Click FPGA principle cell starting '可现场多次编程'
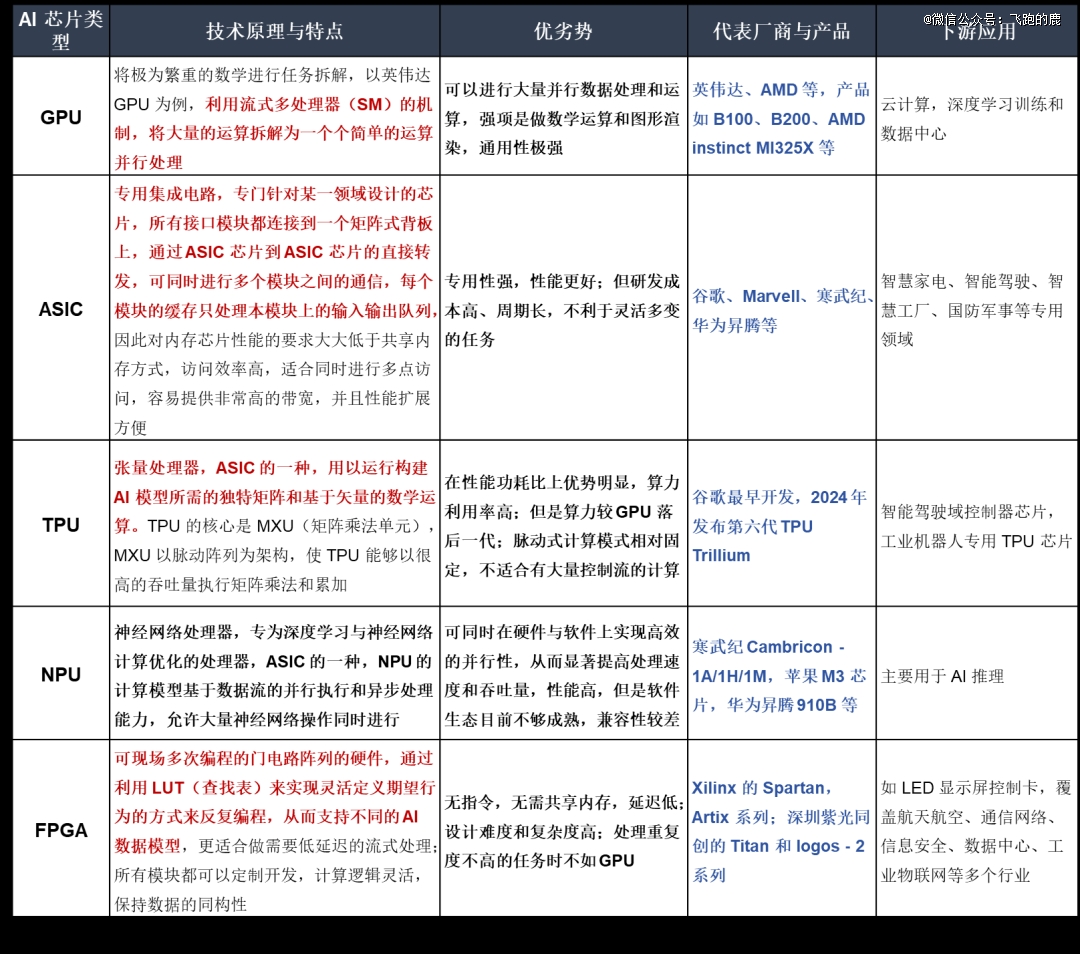This screenshot has height=954, width=1080. [274, 829]
